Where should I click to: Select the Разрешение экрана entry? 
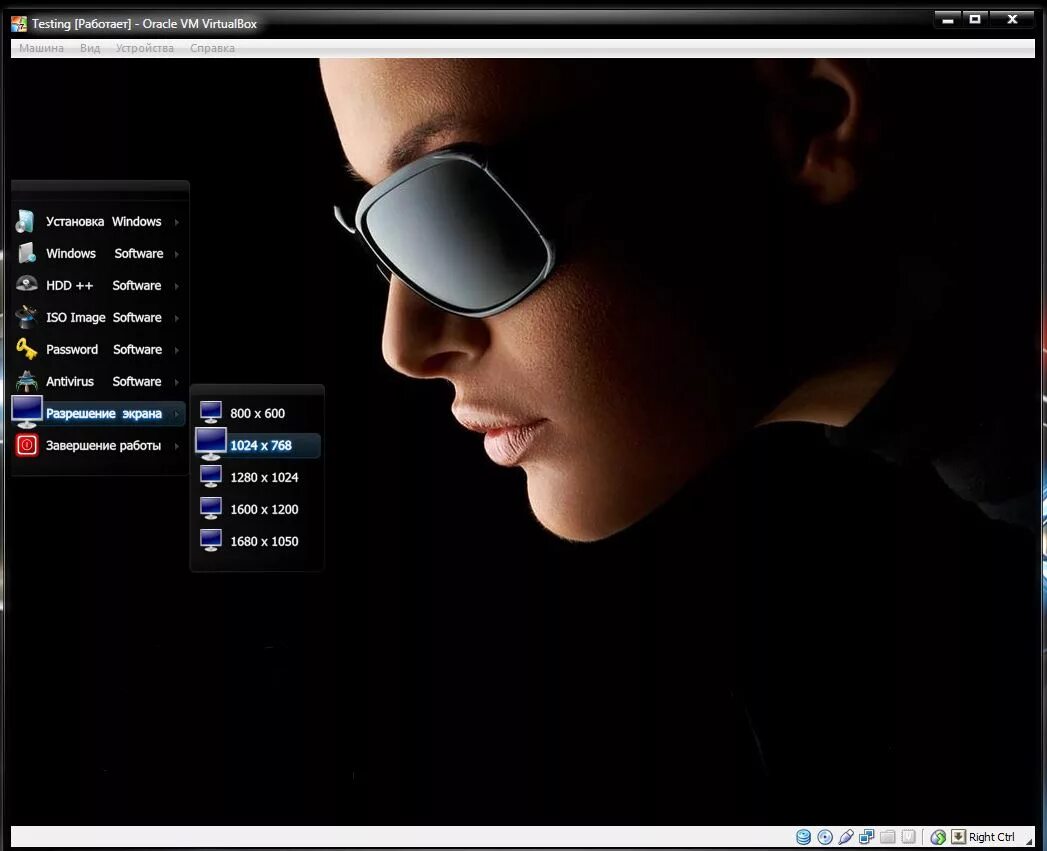(99, 413)
